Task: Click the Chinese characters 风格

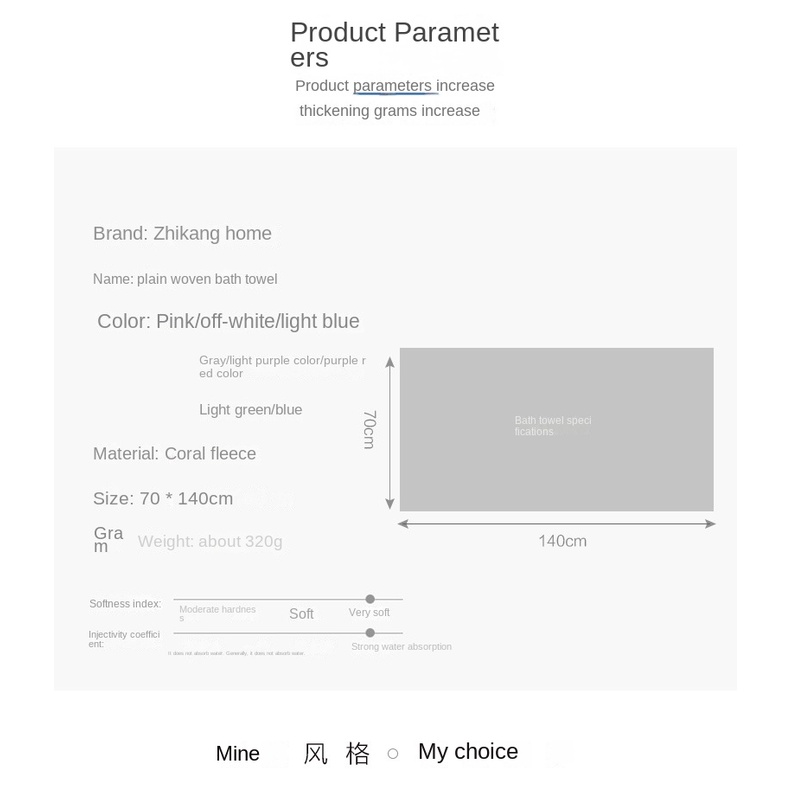Action: [336, 754]
